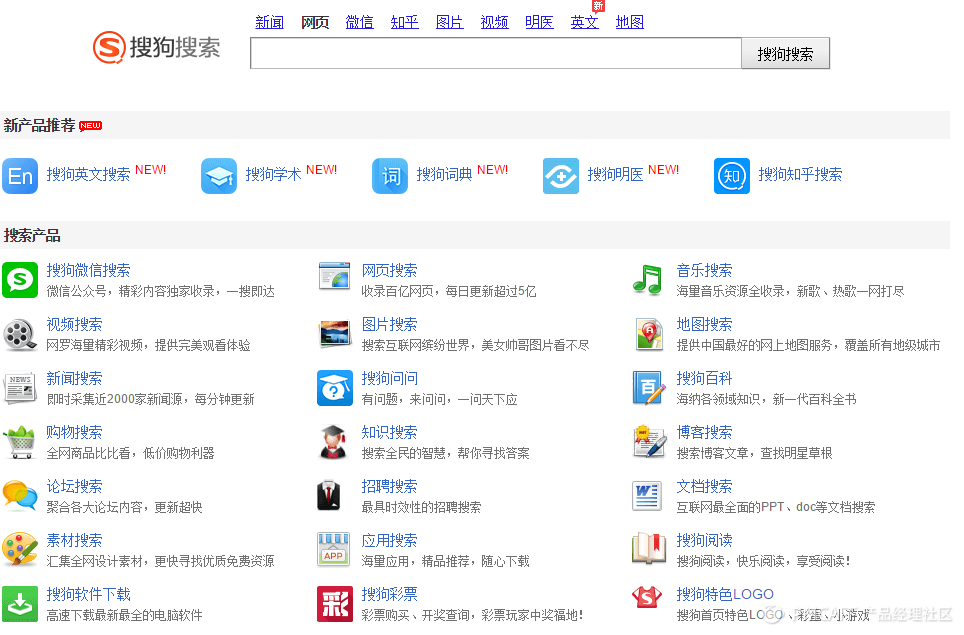Open the 搜狗问问 link
This screenshot has width=964, height=635.
tap(389, 379)
